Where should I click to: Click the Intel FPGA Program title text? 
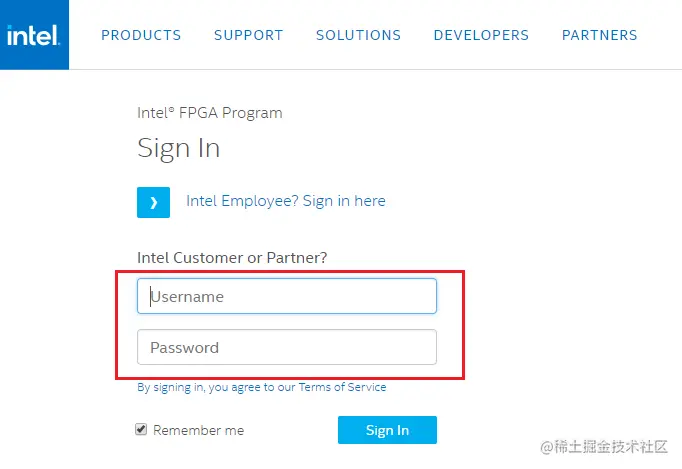point(209,113)
